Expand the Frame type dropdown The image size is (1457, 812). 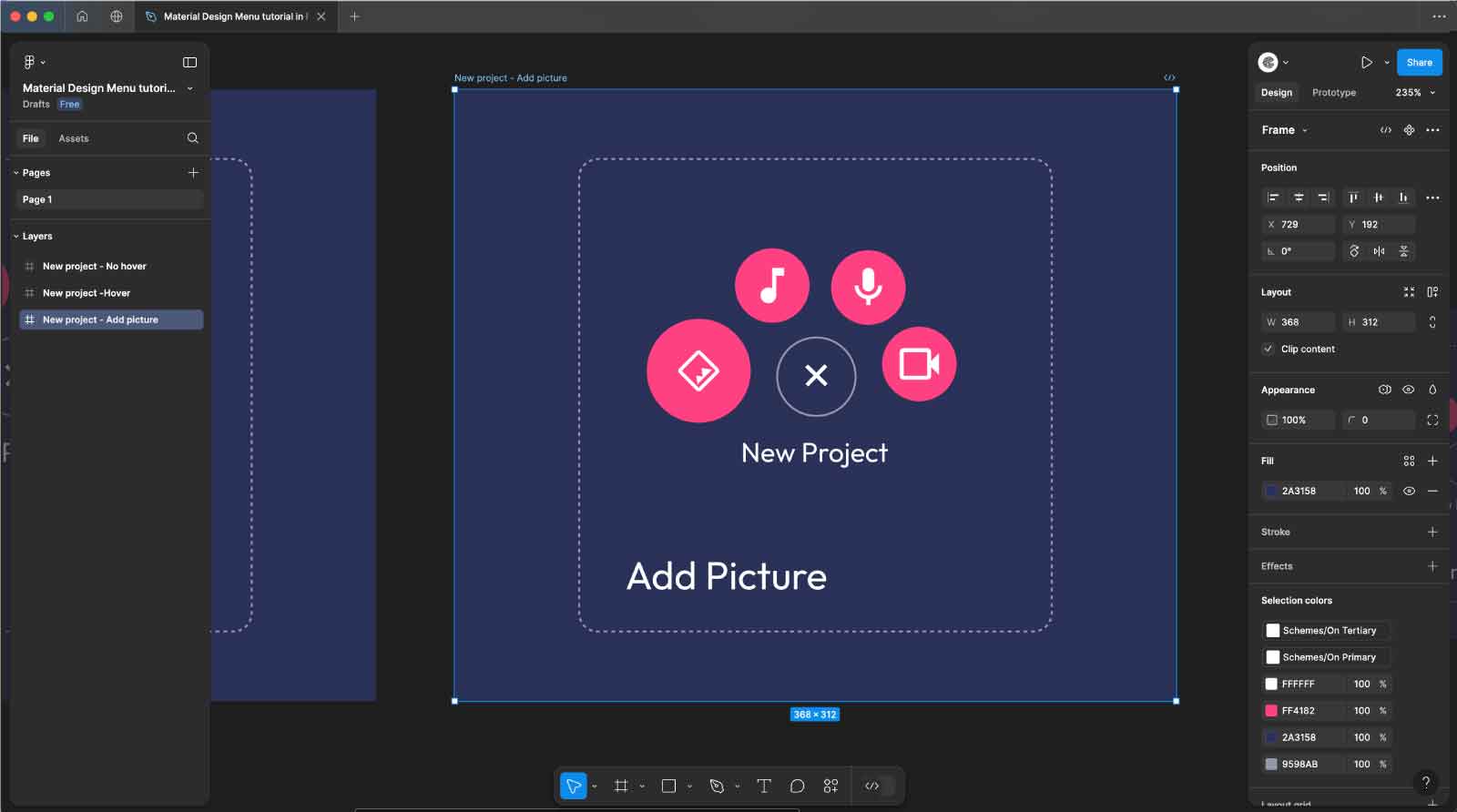tap(1284, 130)
